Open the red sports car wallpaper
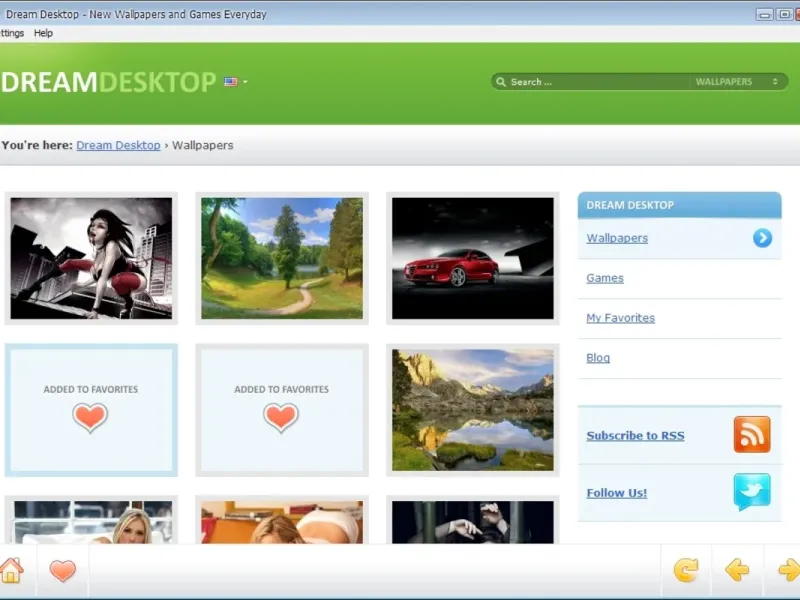The image size is (800, 600). pos(472,258)
